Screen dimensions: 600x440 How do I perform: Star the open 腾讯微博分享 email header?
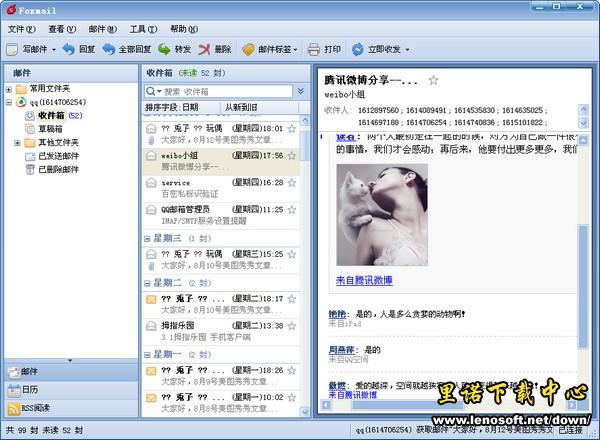tap(433, 80)
